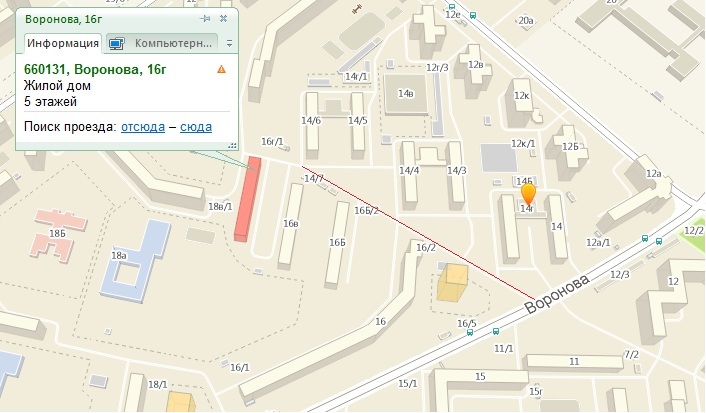Click the blue building labeled 18а
Viewport: 706px width, 413px height.
[x=135, y=260]
